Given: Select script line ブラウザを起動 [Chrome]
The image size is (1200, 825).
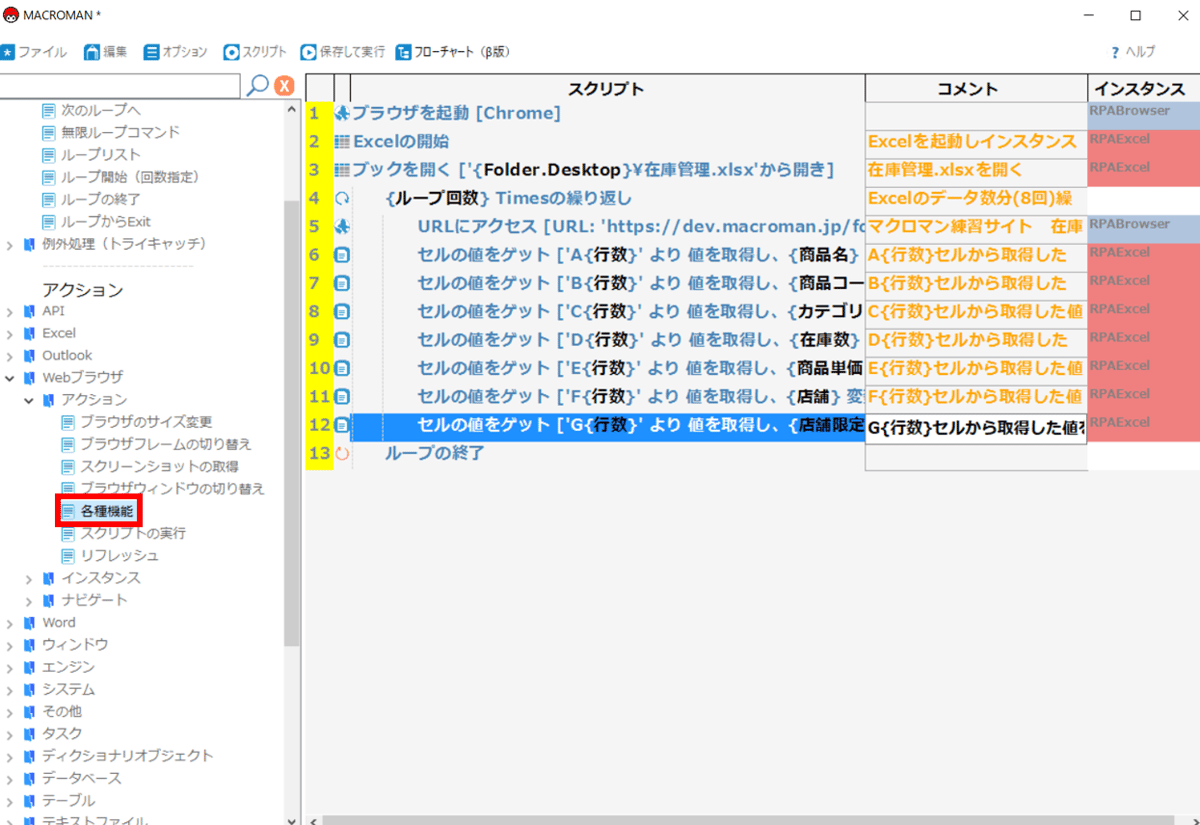Looking at the screenshot, I should (x=608, y=113).
